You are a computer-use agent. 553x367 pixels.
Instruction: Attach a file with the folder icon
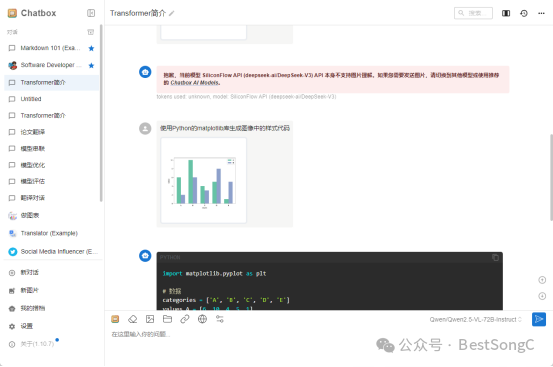(167, 319)
